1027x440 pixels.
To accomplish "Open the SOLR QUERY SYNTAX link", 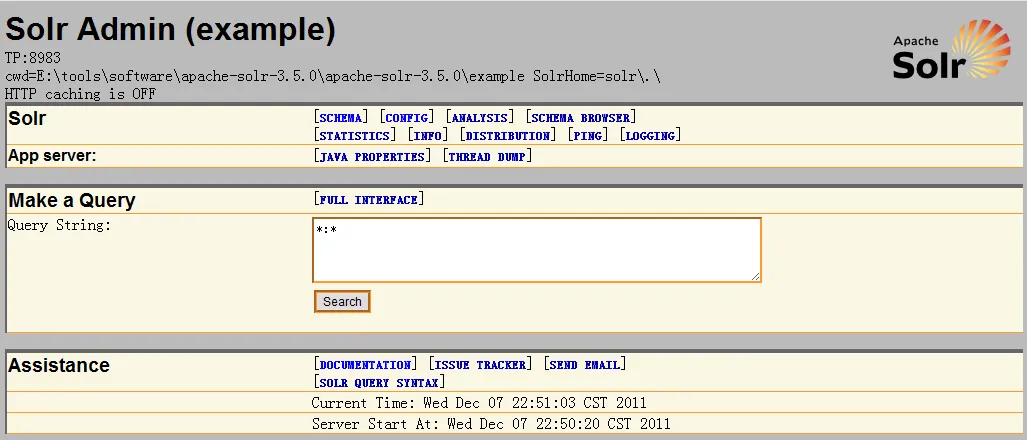I will 379,382.
